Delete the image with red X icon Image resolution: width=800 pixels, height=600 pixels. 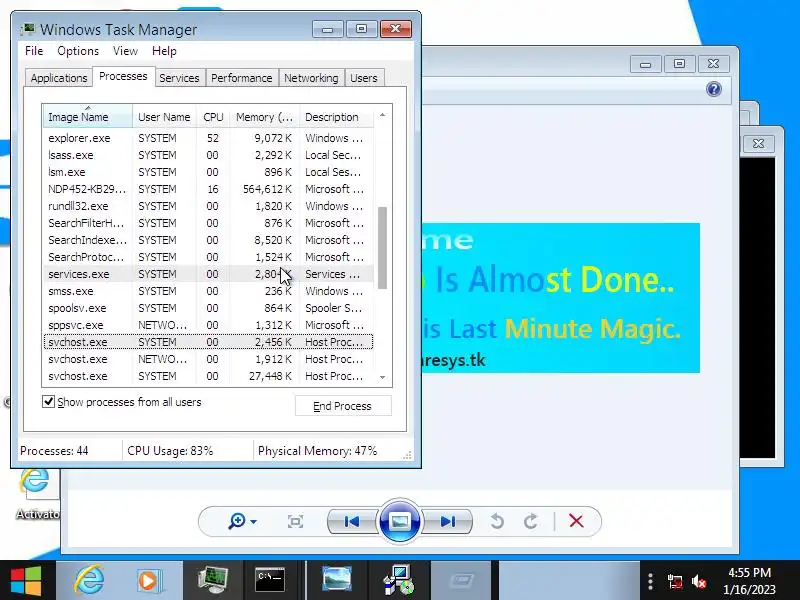pos(576,521)
